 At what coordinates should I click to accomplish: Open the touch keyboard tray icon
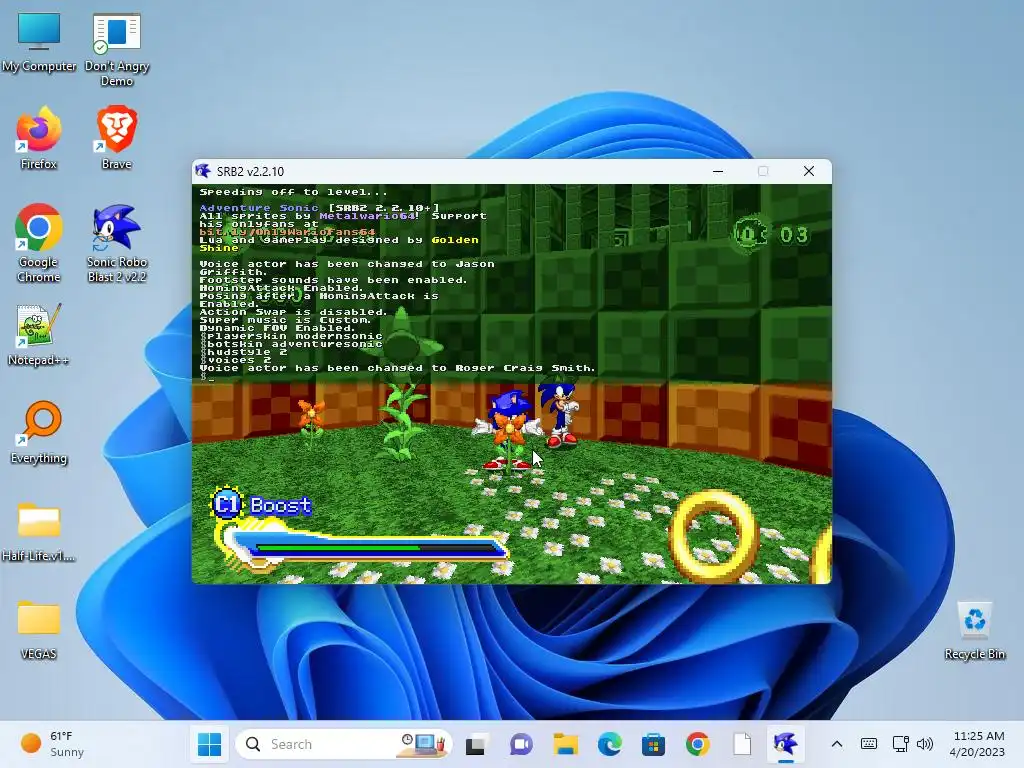tap(869, 744)
